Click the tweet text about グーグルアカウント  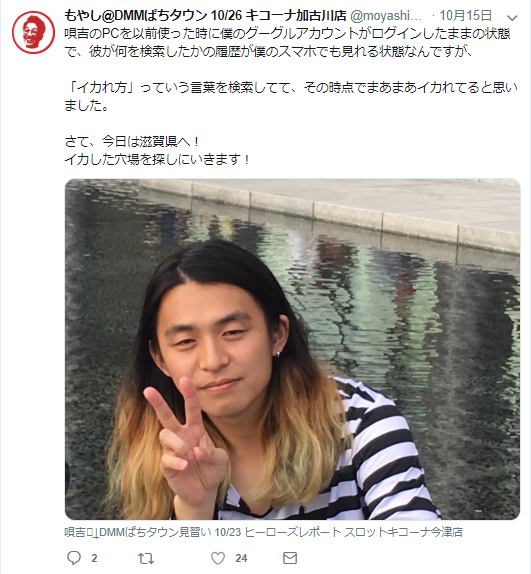click(287, 34)
